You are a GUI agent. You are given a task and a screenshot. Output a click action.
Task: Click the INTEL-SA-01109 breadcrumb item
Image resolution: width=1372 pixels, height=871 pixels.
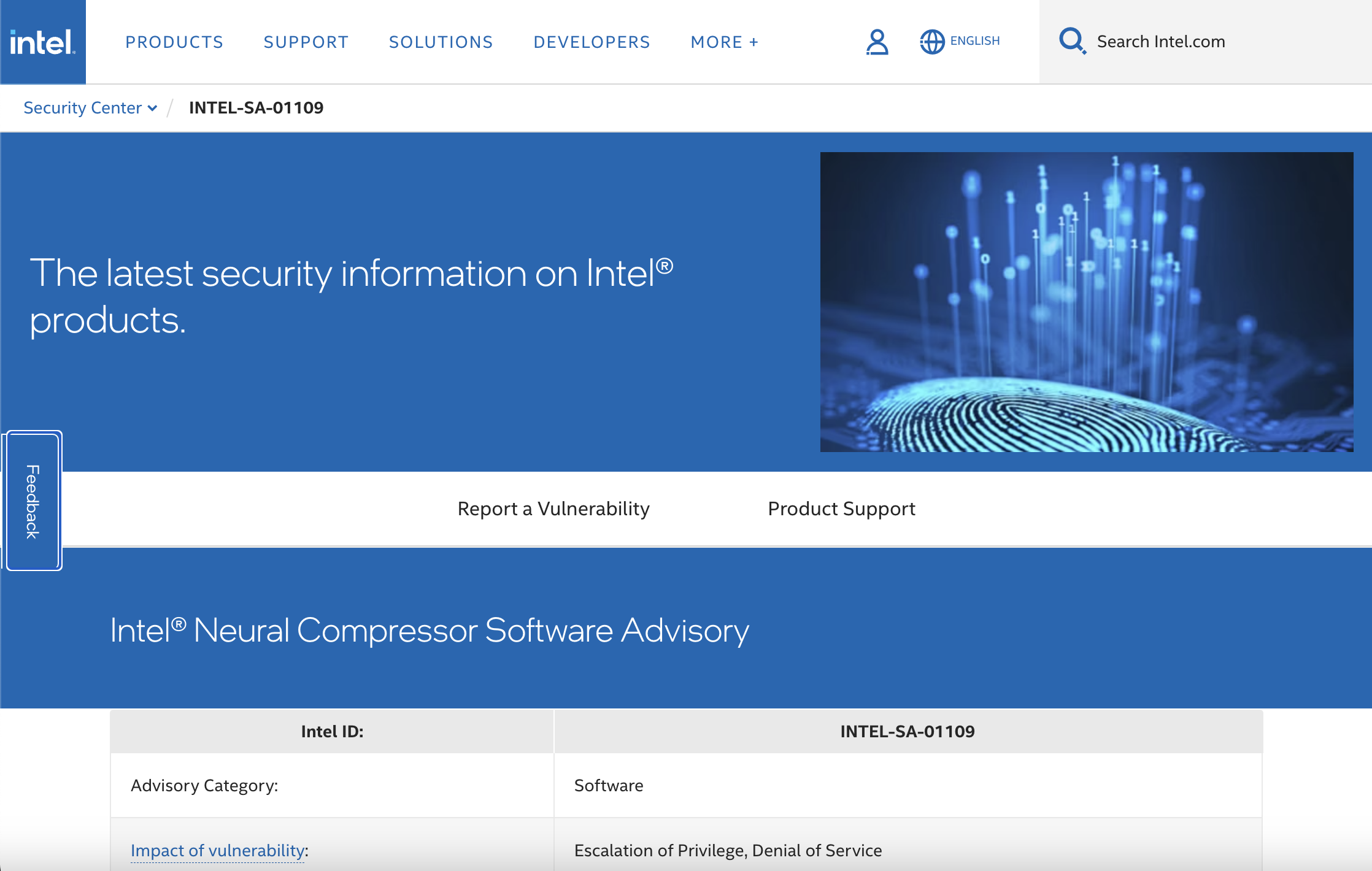(x=256, y=108)
